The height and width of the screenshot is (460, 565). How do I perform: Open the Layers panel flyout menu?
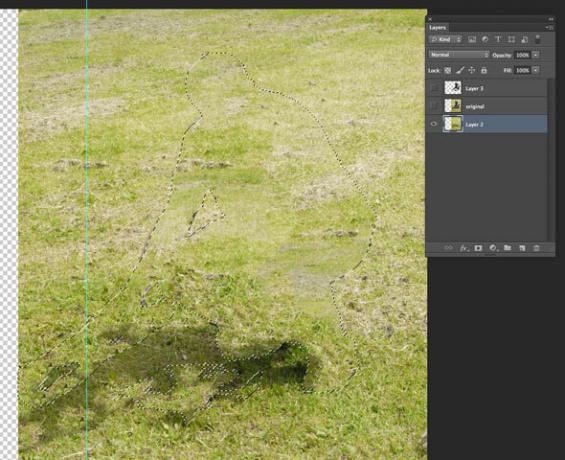(x=549, y=27)
